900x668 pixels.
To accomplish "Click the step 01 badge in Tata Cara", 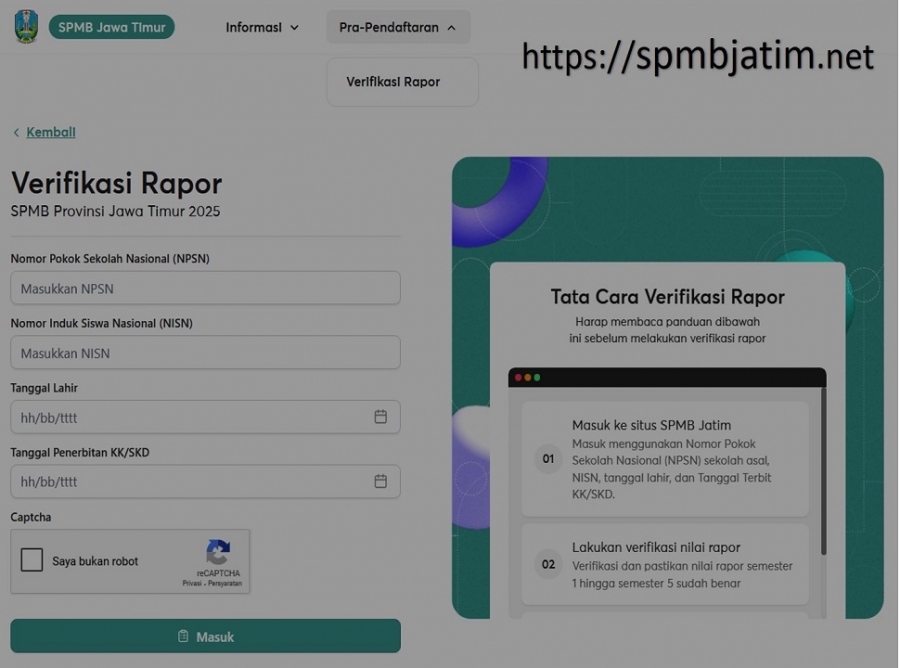I will [547, 458].
